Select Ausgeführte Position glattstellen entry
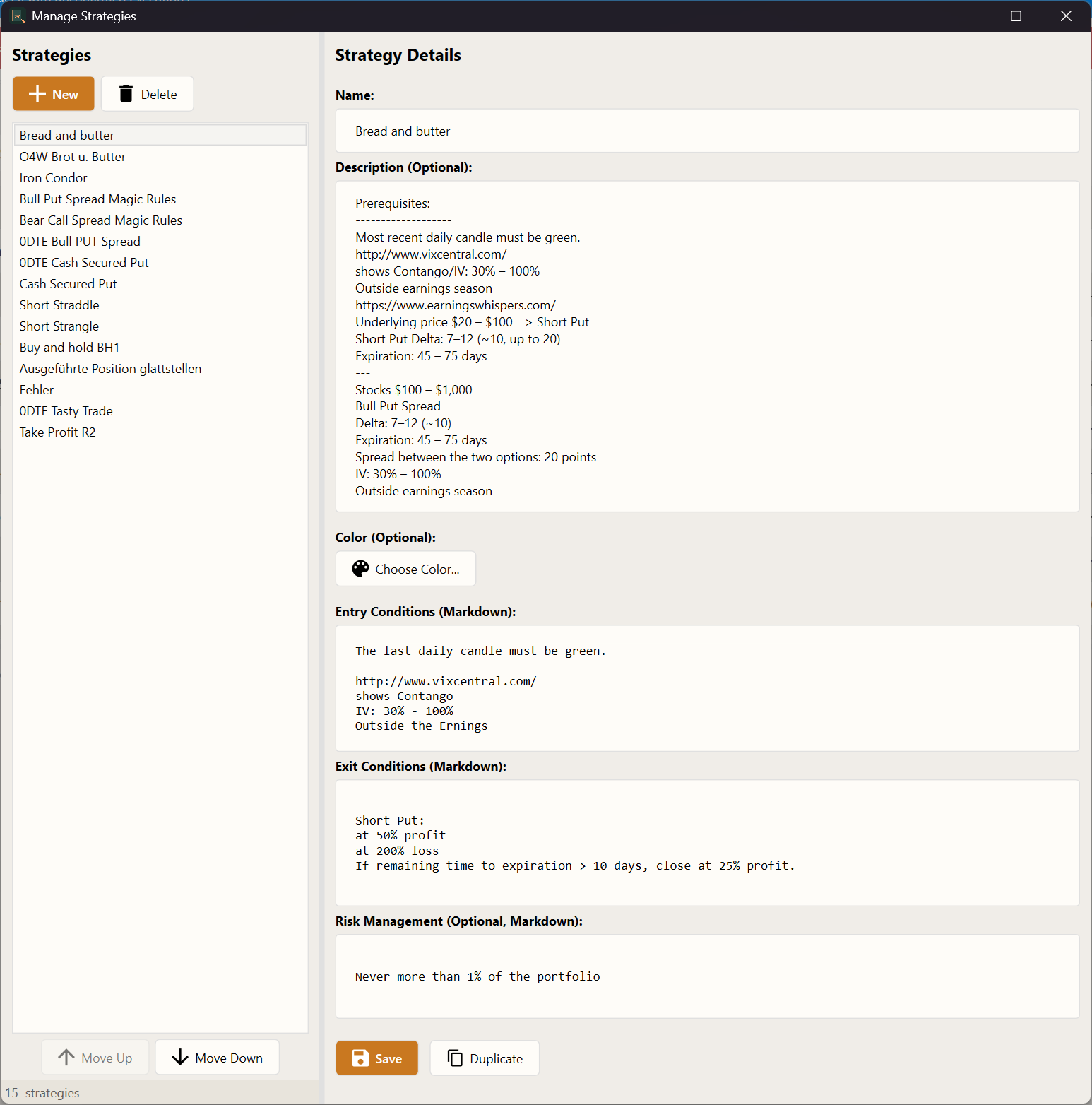Image resolution: width=1092 pixels, height=1105 pixels. (160, 368)
